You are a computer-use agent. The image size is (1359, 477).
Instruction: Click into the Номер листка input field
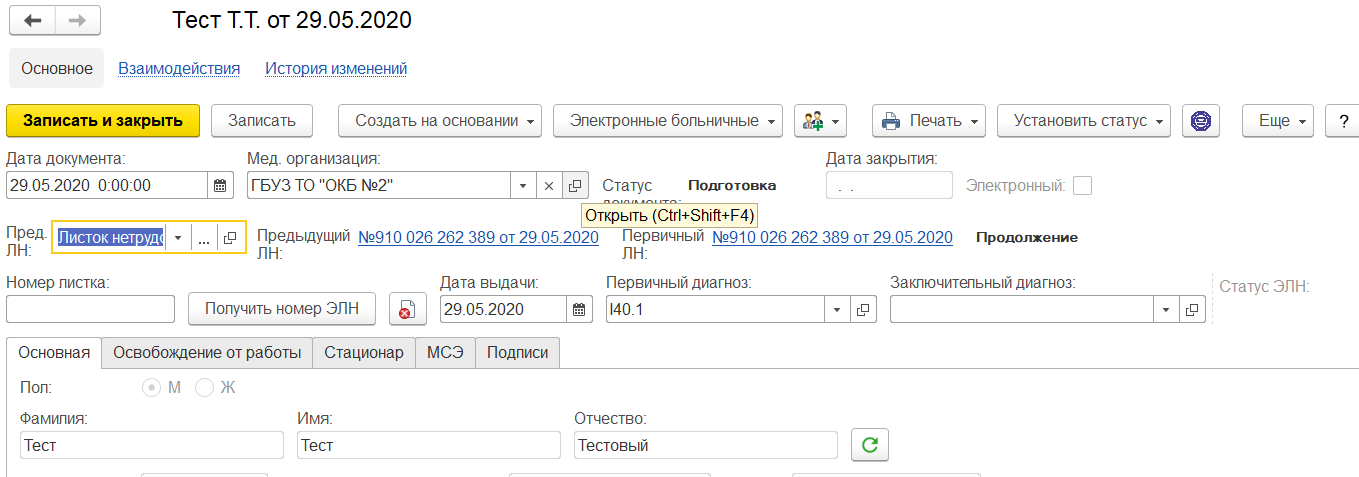[x=90, y=310]
